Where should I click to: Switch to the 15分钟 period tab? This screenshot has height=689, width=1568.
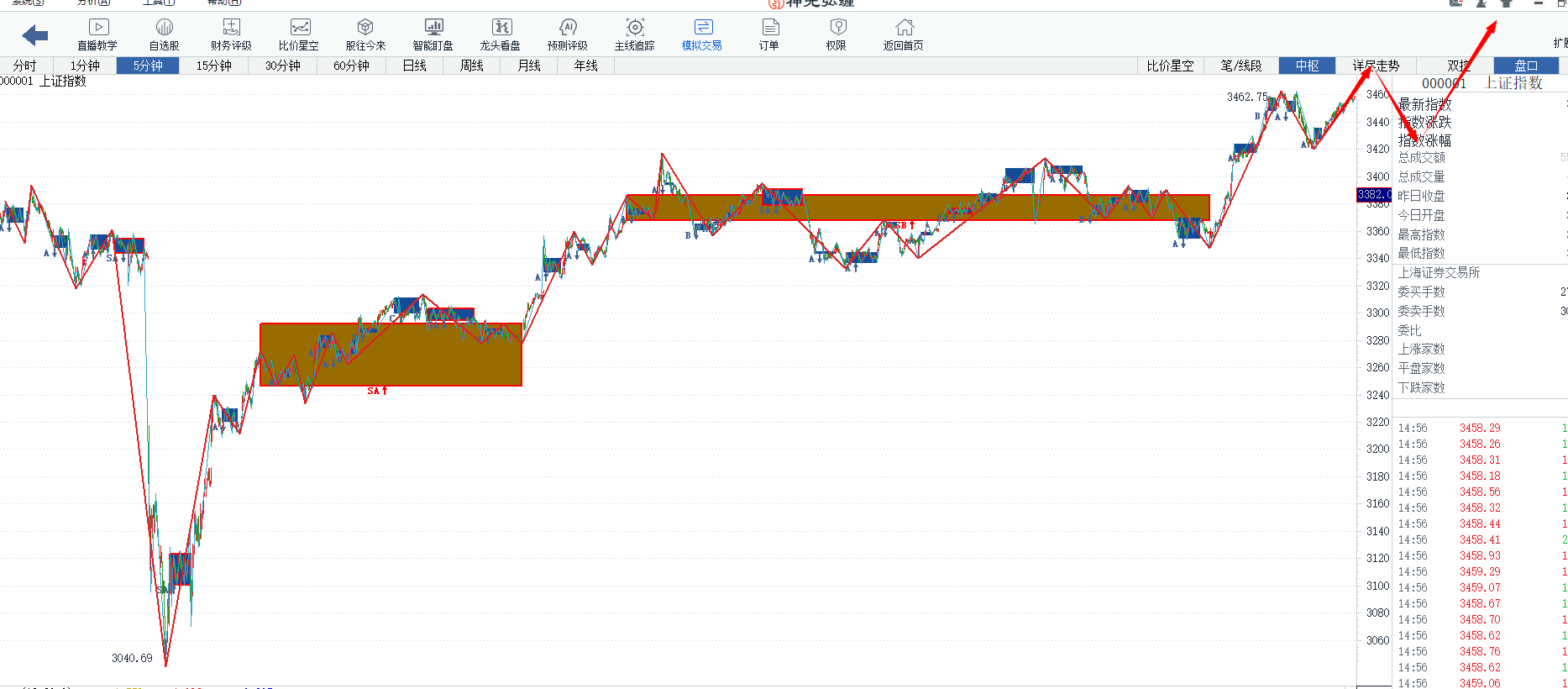[213, 66]
